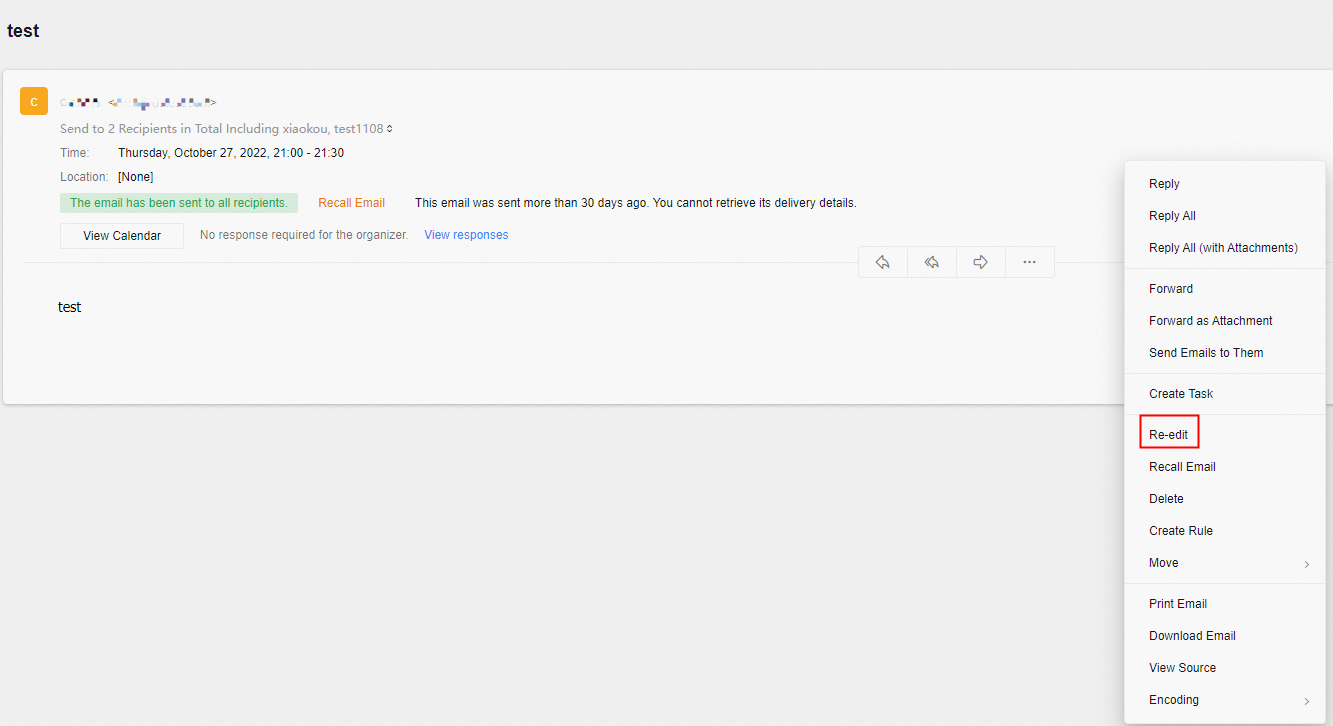
Task: Expand the recipients list beside test1108
Action: pyautogui.click(x=390, y=128)
